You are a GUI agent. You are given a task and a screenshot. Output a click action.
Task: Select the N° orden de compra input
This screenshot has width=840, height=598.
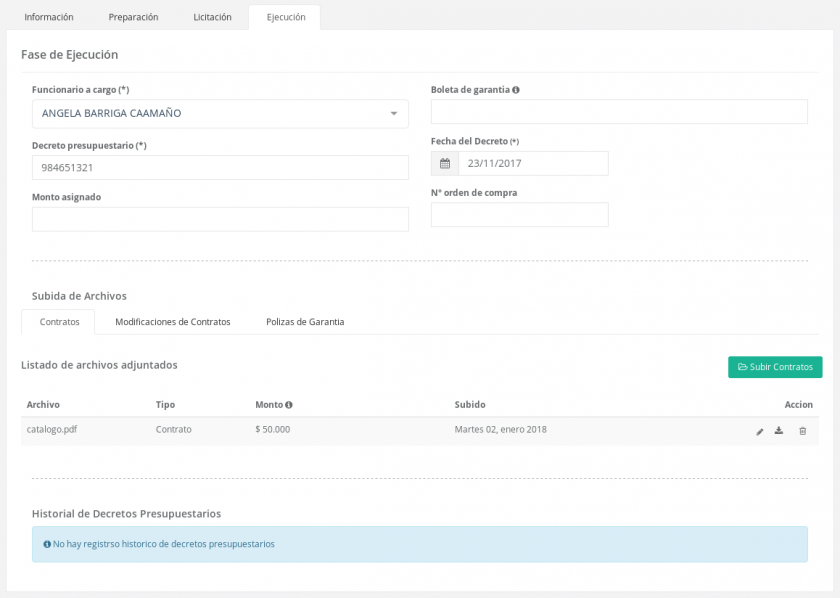click(519, 214)
